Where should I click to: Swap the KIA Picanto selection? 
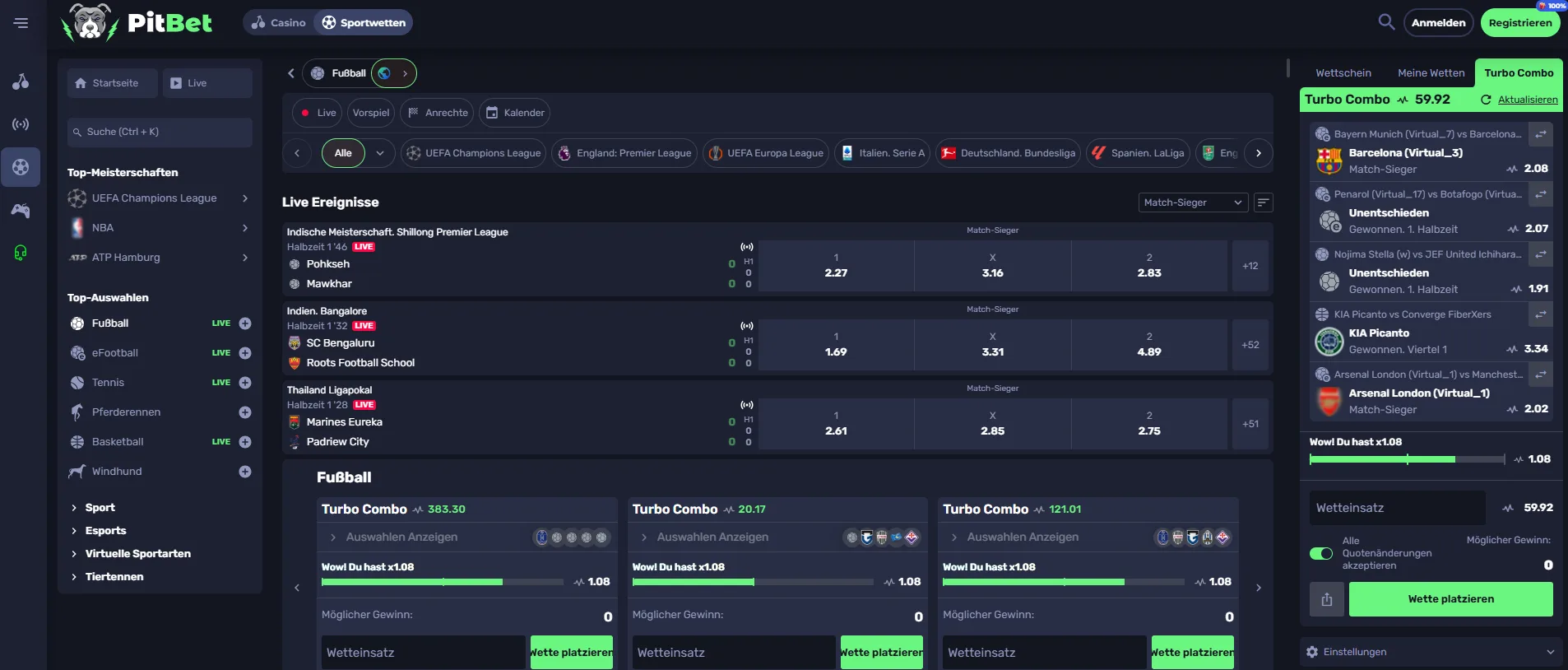tap(1541, 314)
